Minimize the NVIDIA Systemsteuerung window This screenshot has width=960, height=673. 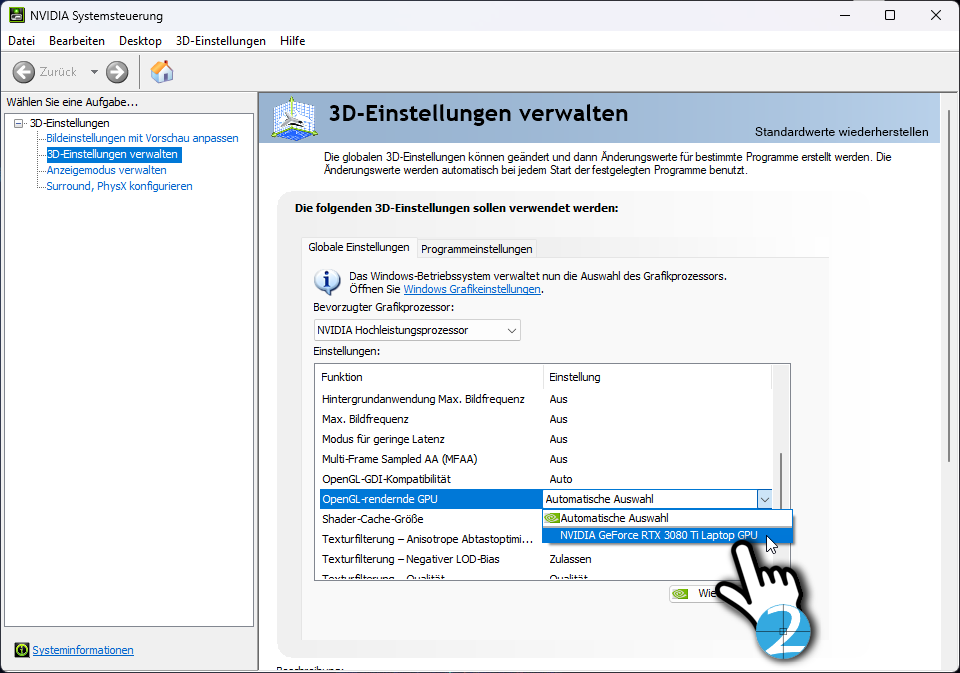click(845, 15)
